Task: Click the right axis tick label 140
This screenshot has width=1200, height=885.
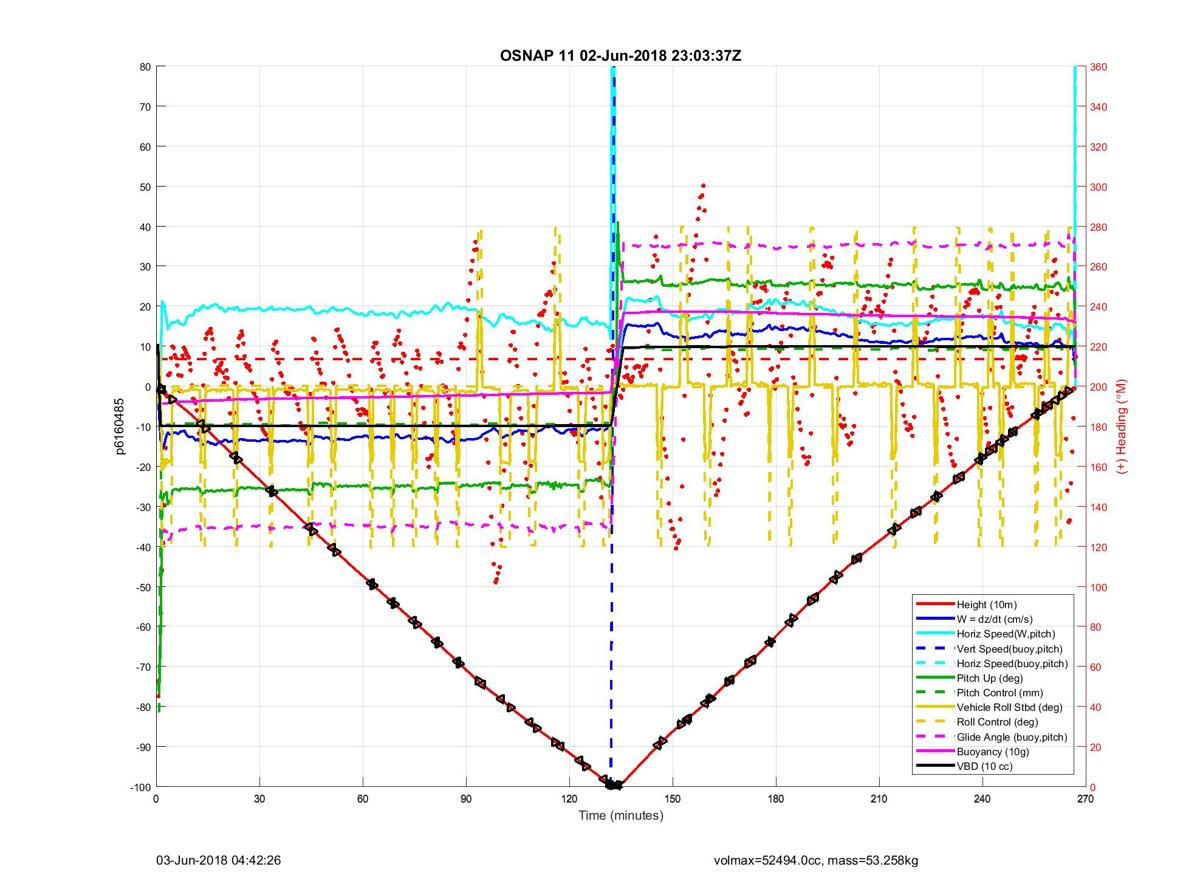Action: point(1100,507)
